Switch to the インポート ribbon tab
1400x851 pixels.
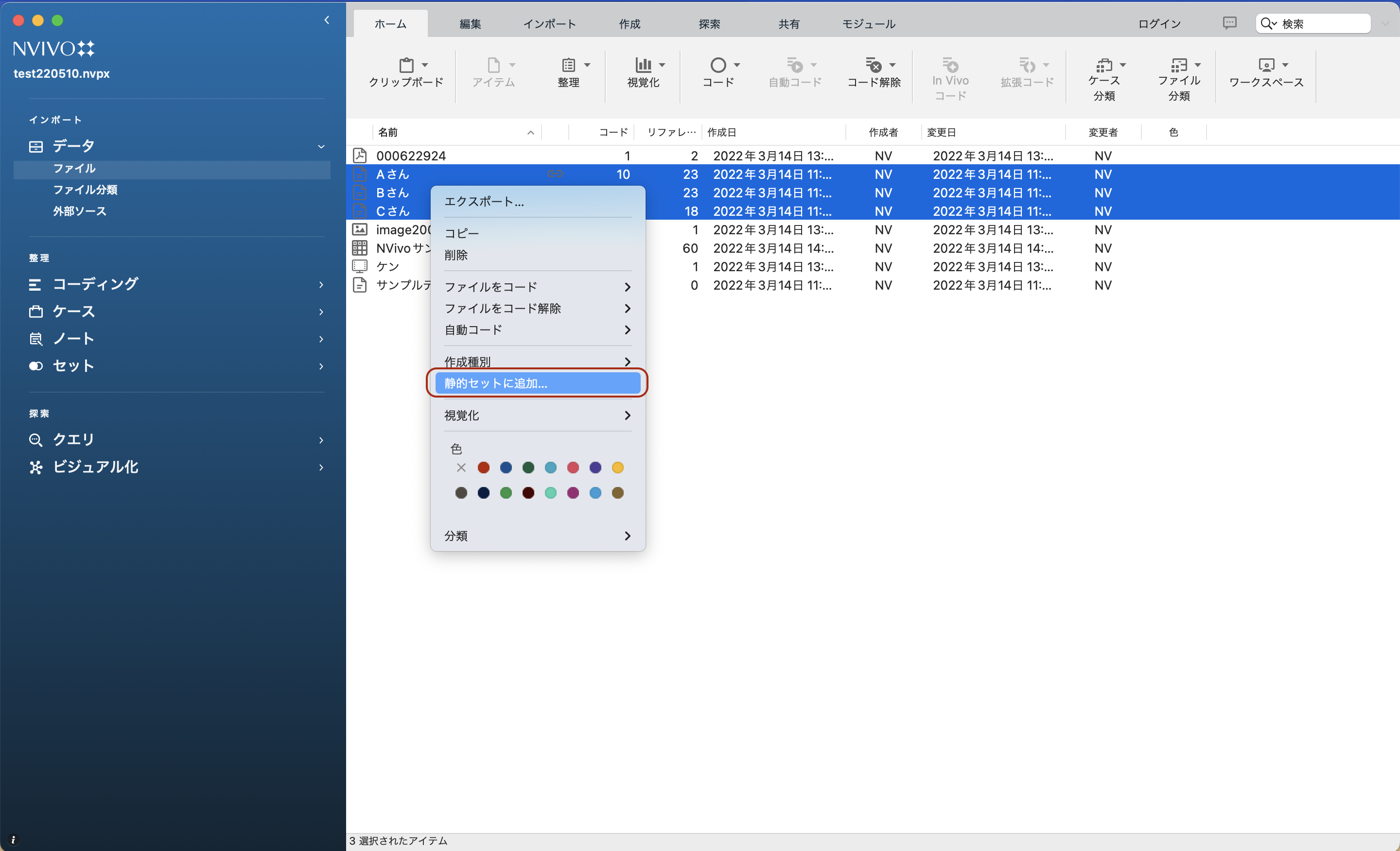(549, 24)
